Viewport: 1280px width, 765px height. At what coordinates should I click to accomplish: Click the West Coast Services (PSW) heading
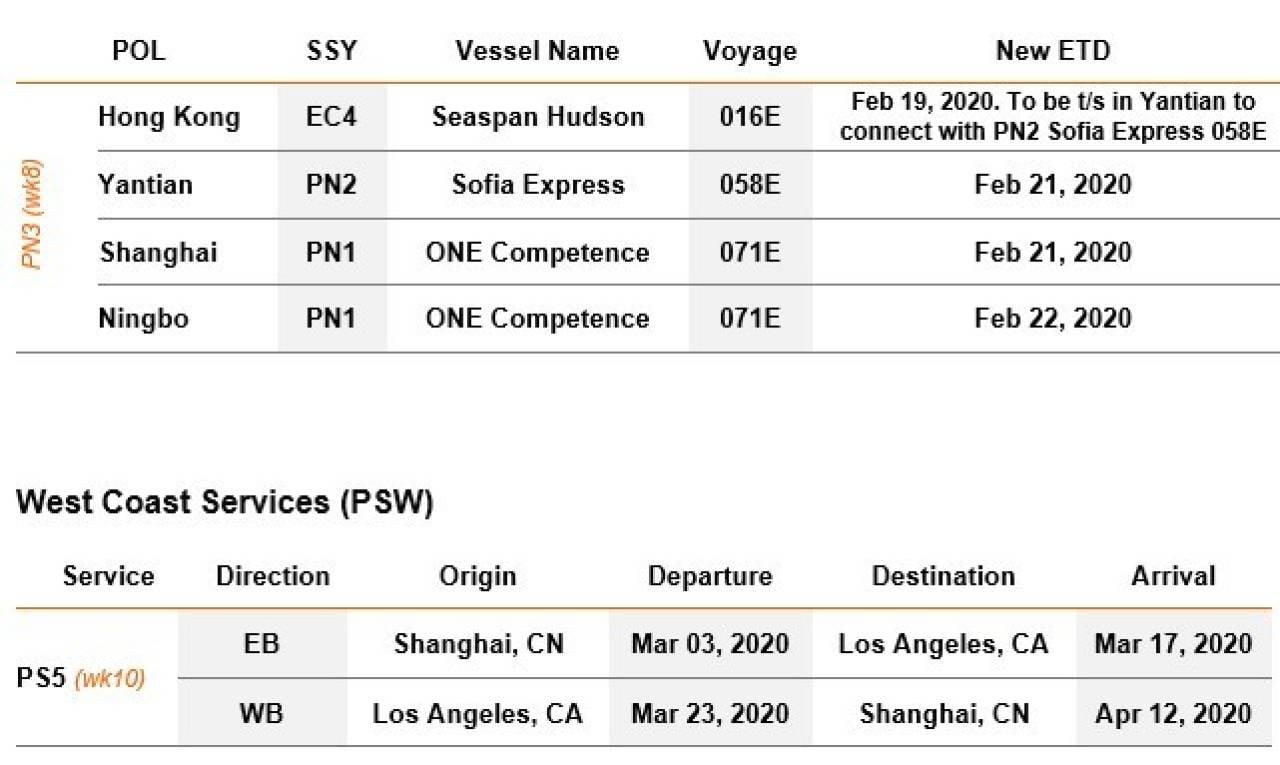pyautogui.click(x=225, y=502)
